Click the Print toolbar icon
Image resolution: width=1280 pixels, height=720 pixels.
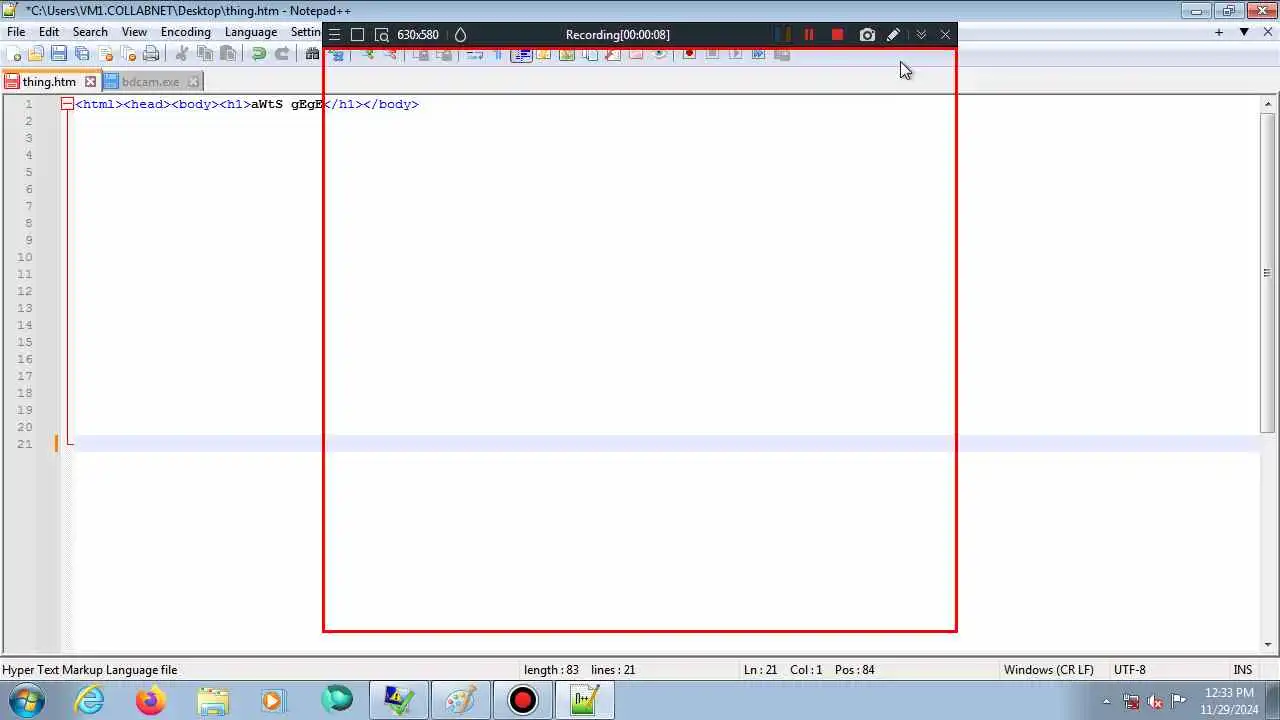click(x=151, y=54)
